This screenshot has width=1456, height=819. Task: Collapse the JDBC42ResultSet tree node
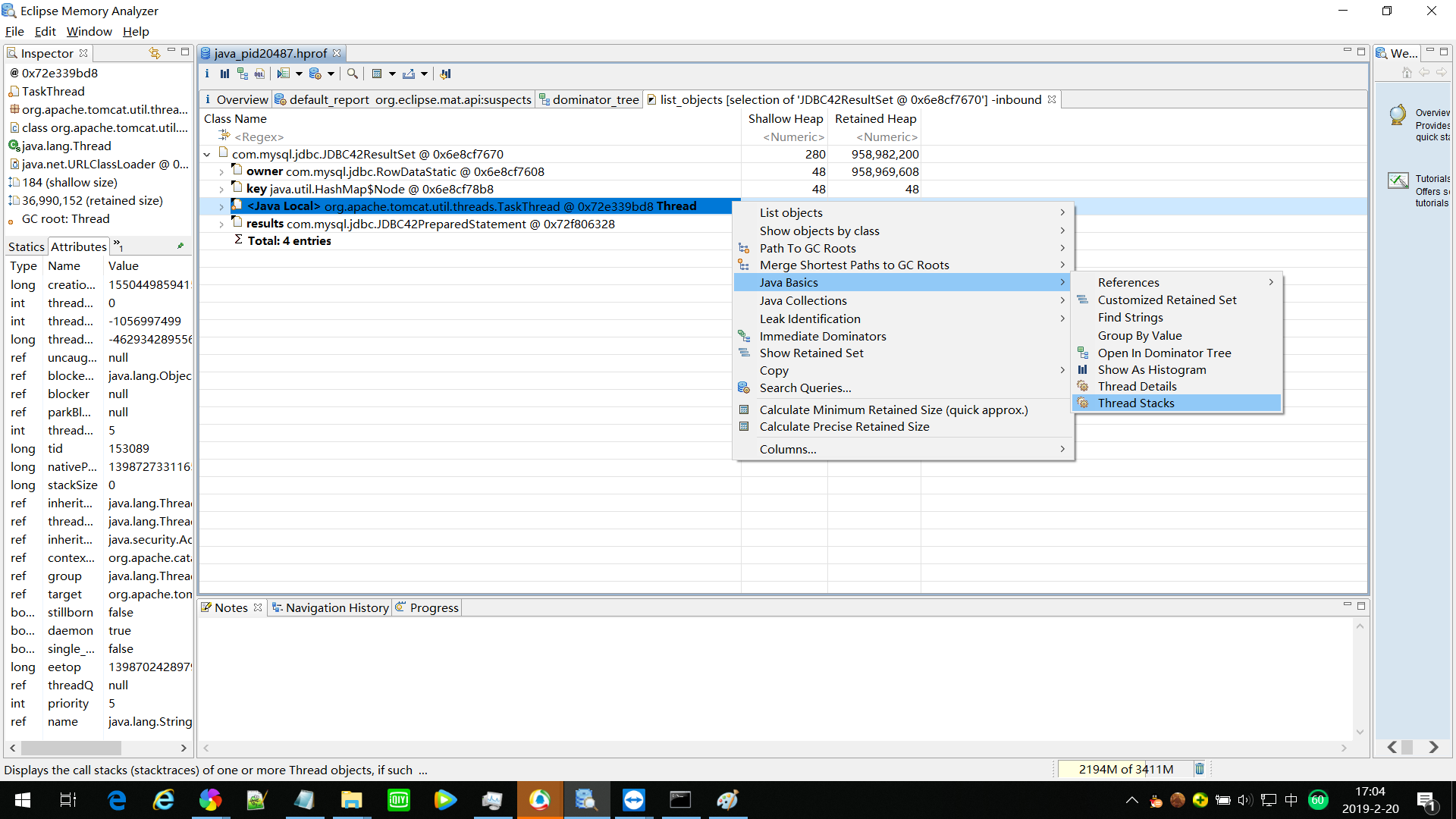(x=207, y=155)
